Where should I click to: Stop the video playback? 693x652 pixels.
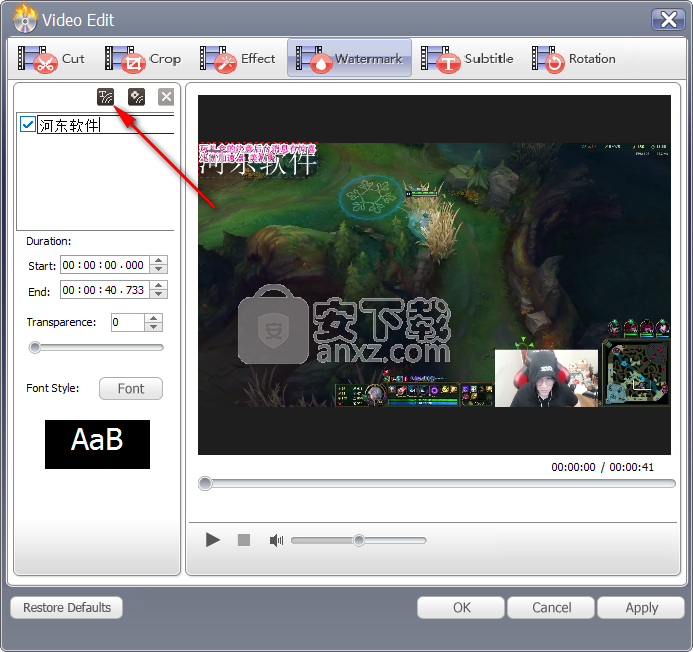[244, 540]
